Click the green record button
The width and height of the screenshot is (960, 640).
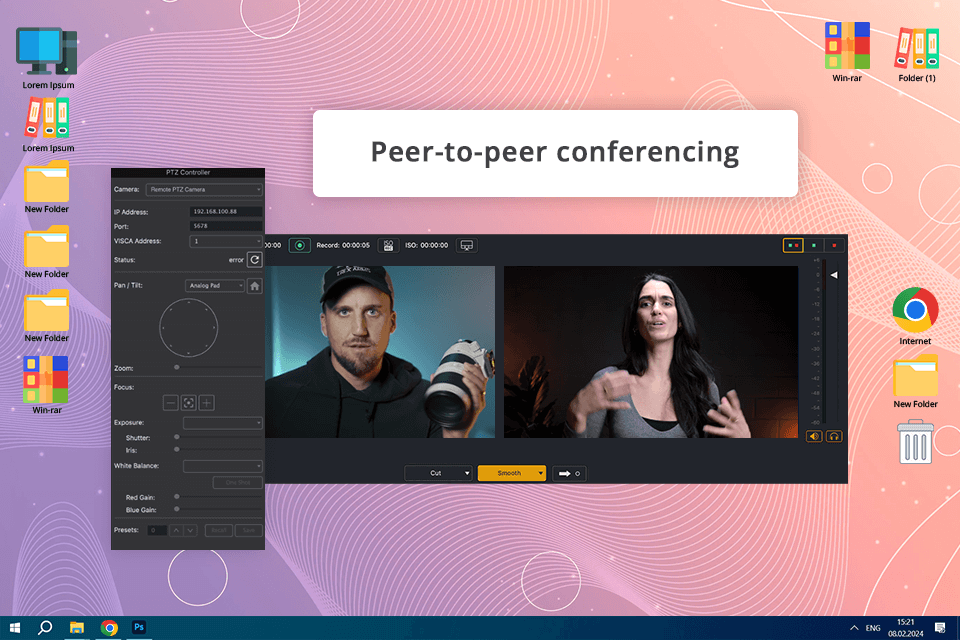[299, 246]
